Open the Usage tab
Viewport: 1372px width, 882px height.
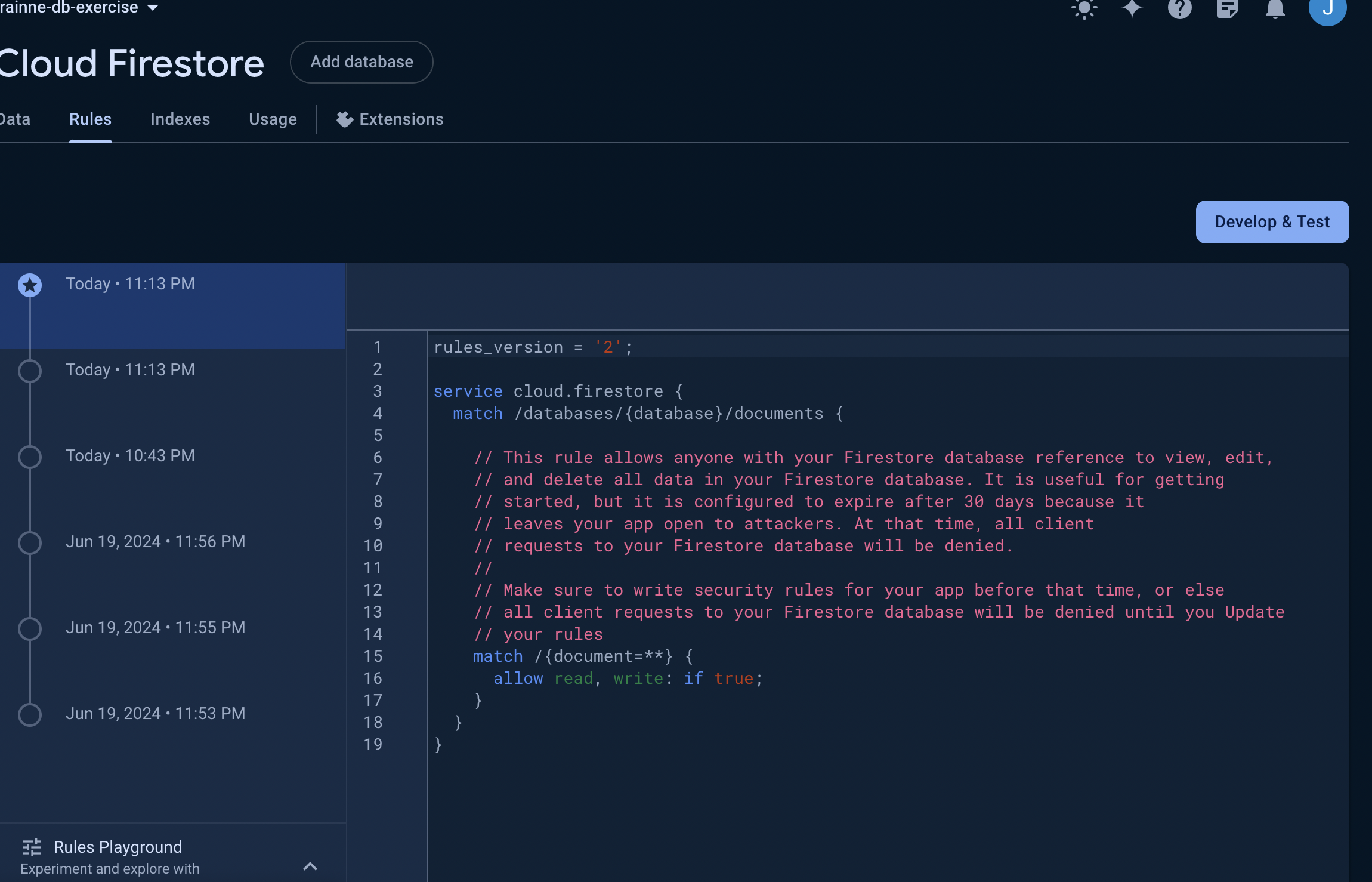(x=273, y=119)
